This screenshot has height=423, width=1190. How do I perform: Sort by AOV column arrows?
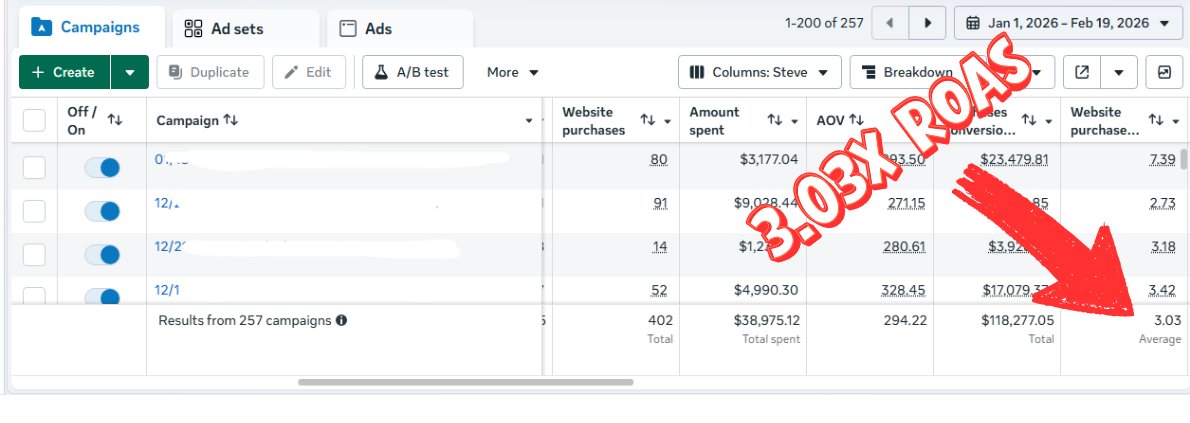856,120
